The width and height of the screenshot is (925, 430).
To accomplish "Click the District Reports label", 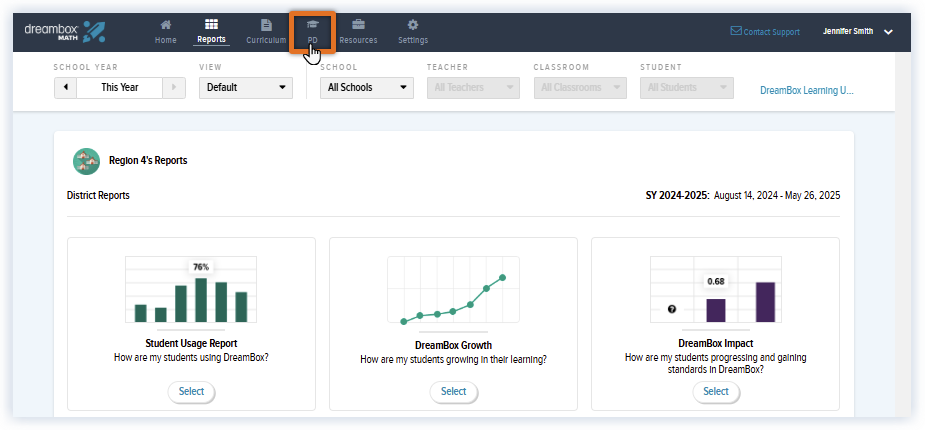I will [99, 195].
